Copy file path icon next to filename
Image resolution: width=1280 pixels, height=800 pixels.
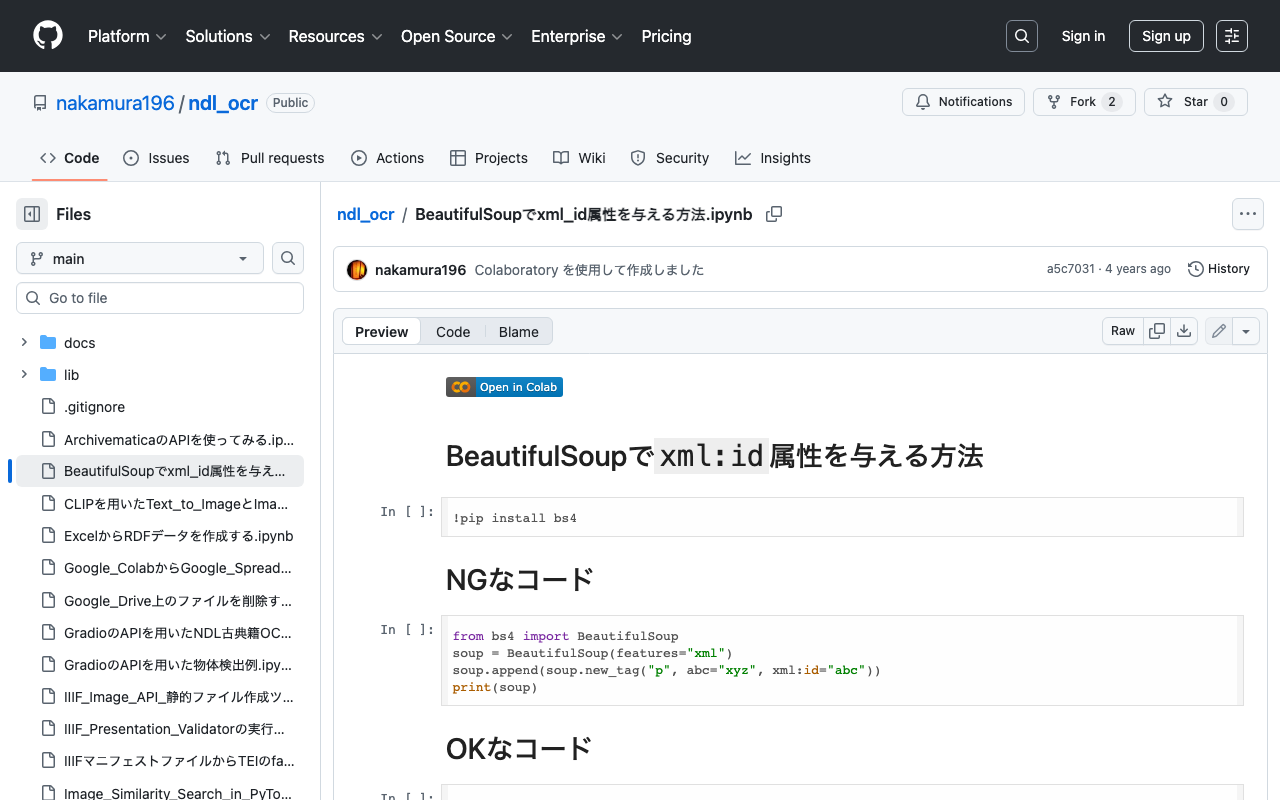point(774,214)
